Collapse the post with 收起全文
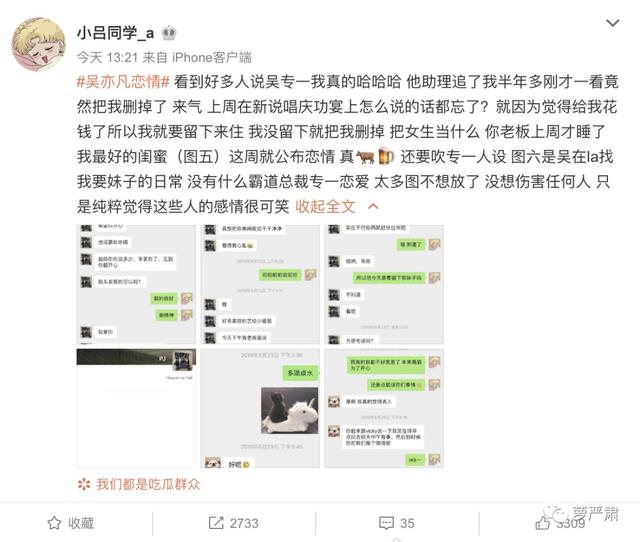 [x=325, y=207]
